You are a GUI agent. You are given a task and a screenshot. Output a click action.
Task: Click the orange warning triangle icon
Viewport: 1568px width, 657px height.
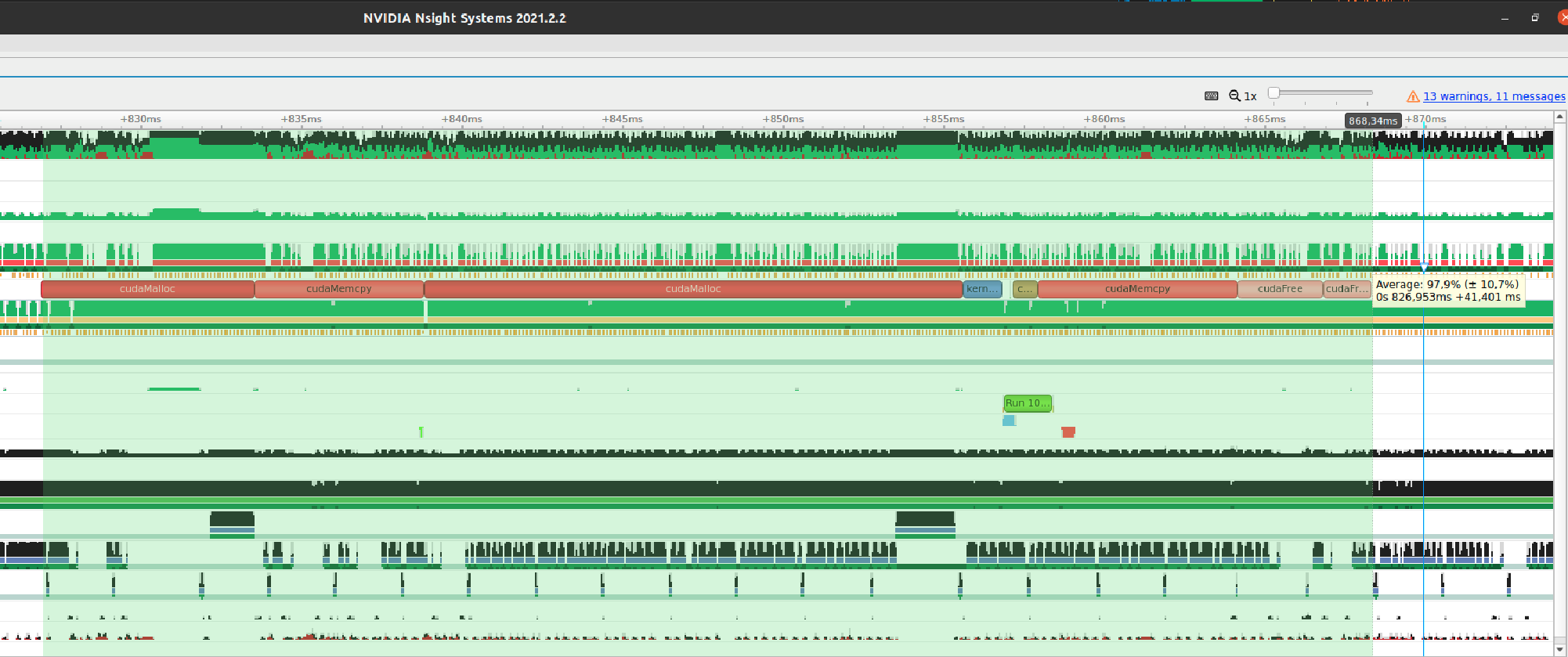click(1413, 96)
